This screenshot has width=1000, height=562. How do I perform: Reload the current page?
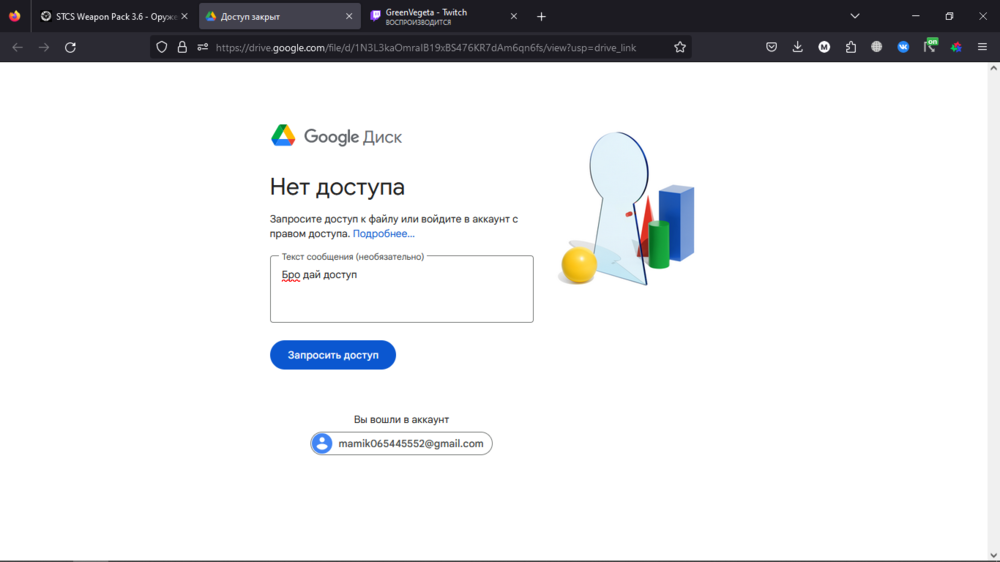70,47
